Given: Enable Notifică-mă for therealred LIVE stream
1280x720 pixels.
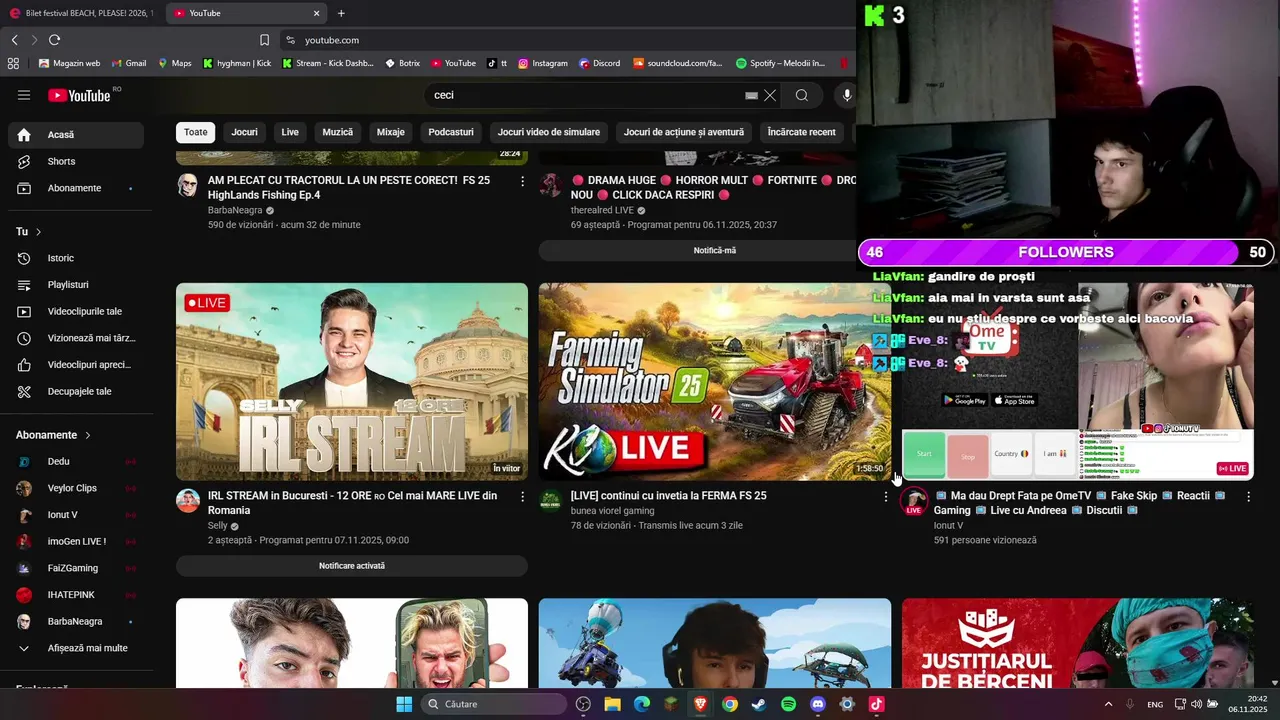Looking at the screenshot, I should point(715,250).
